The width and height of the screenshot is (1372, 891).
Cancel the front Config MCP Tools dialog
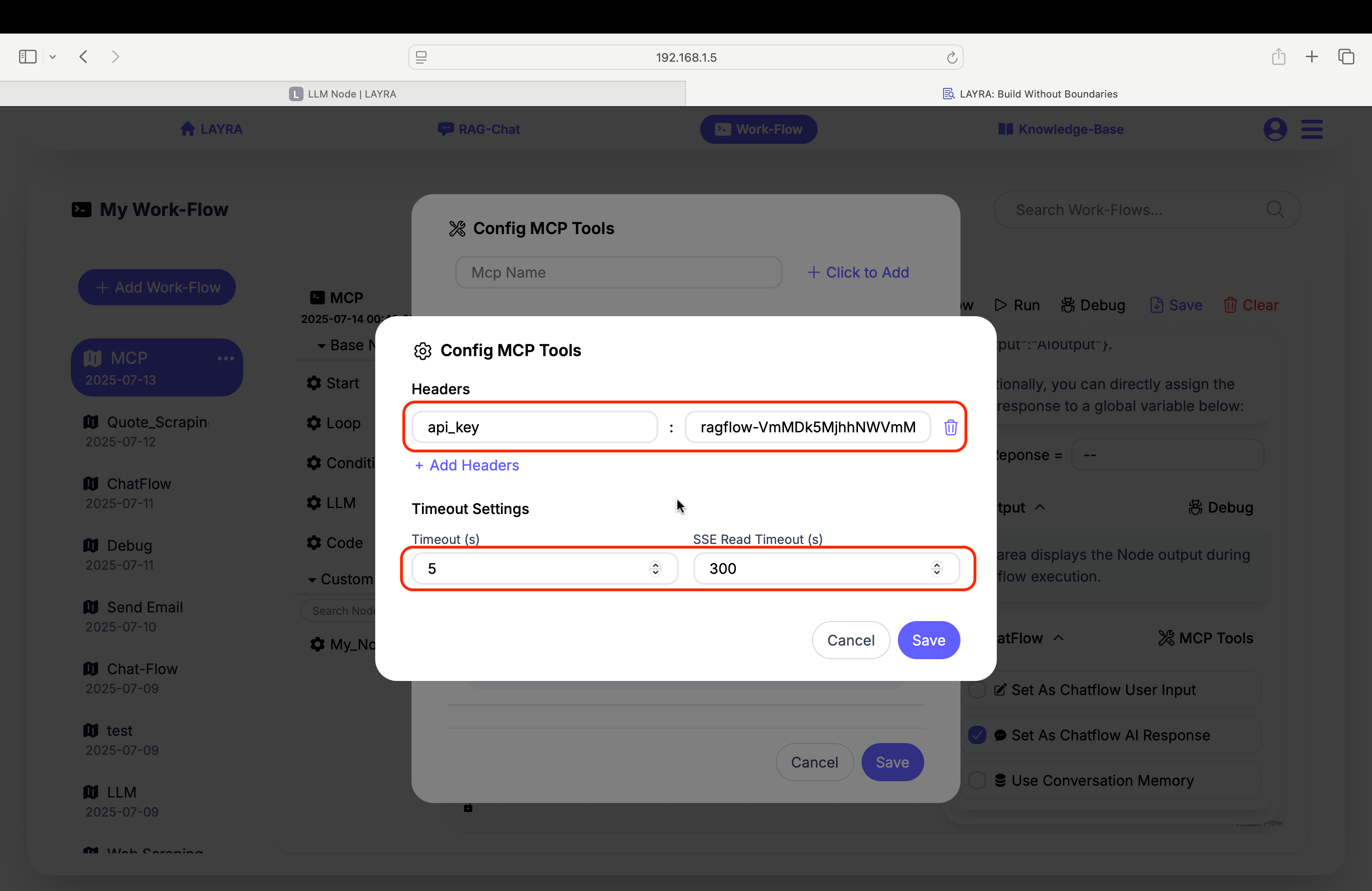point(851,640)
